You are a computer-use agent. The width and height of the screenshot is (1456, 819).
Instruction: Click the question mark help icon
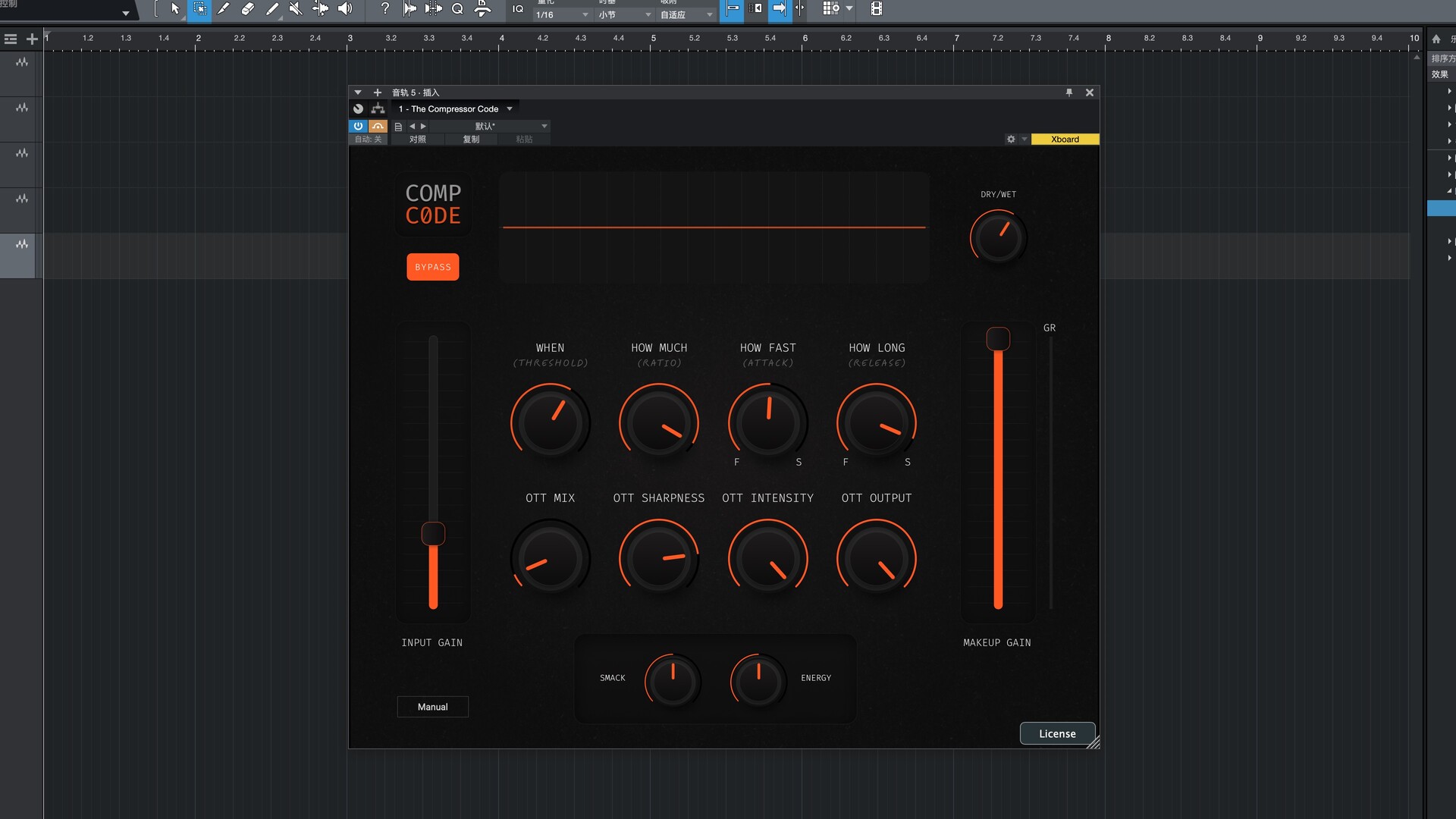(x=385, y=8)
